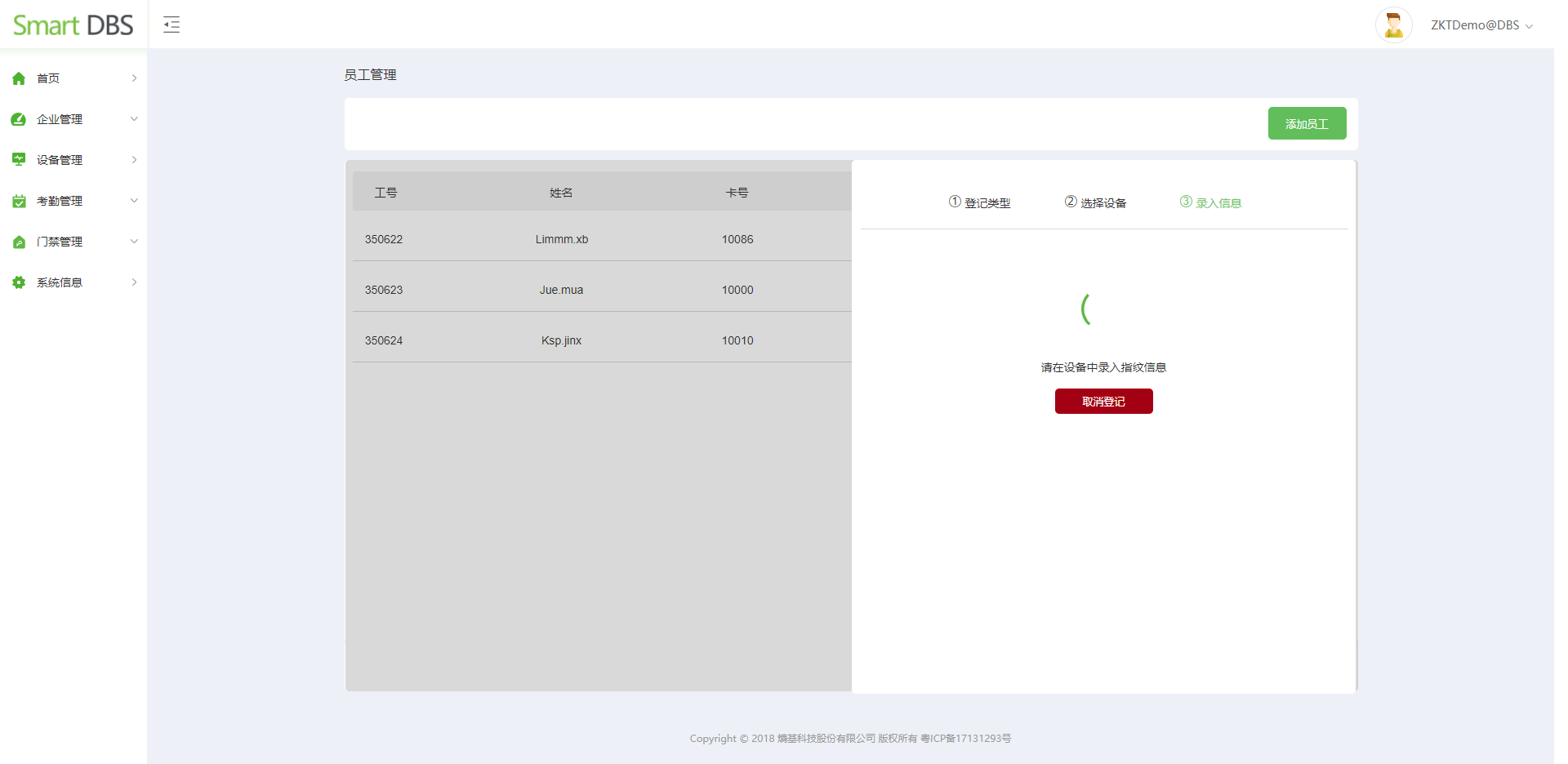Viewport: 1568px width, 764px height.
Task: Expand the 门禁管理 chevron arrow
Action: [134, 242]
